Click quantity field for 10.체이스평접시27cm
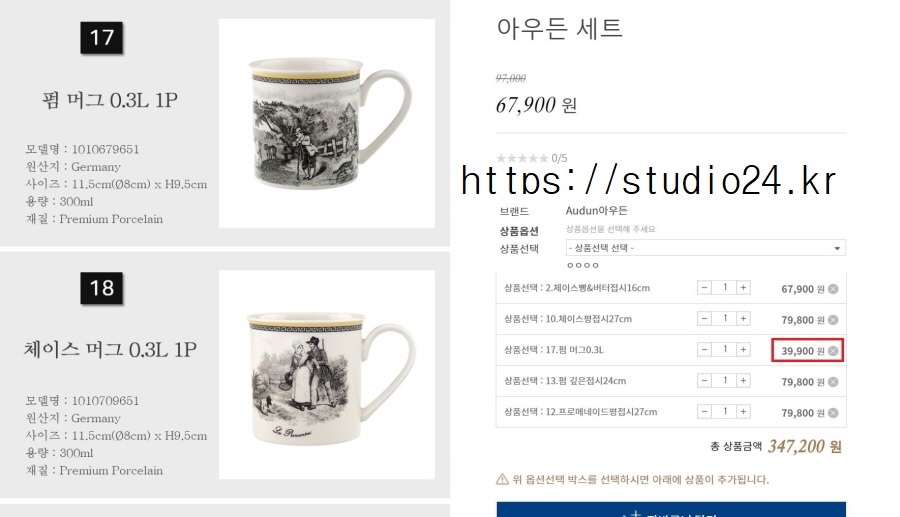Screen dimensions: 900x517 (724, 318)
